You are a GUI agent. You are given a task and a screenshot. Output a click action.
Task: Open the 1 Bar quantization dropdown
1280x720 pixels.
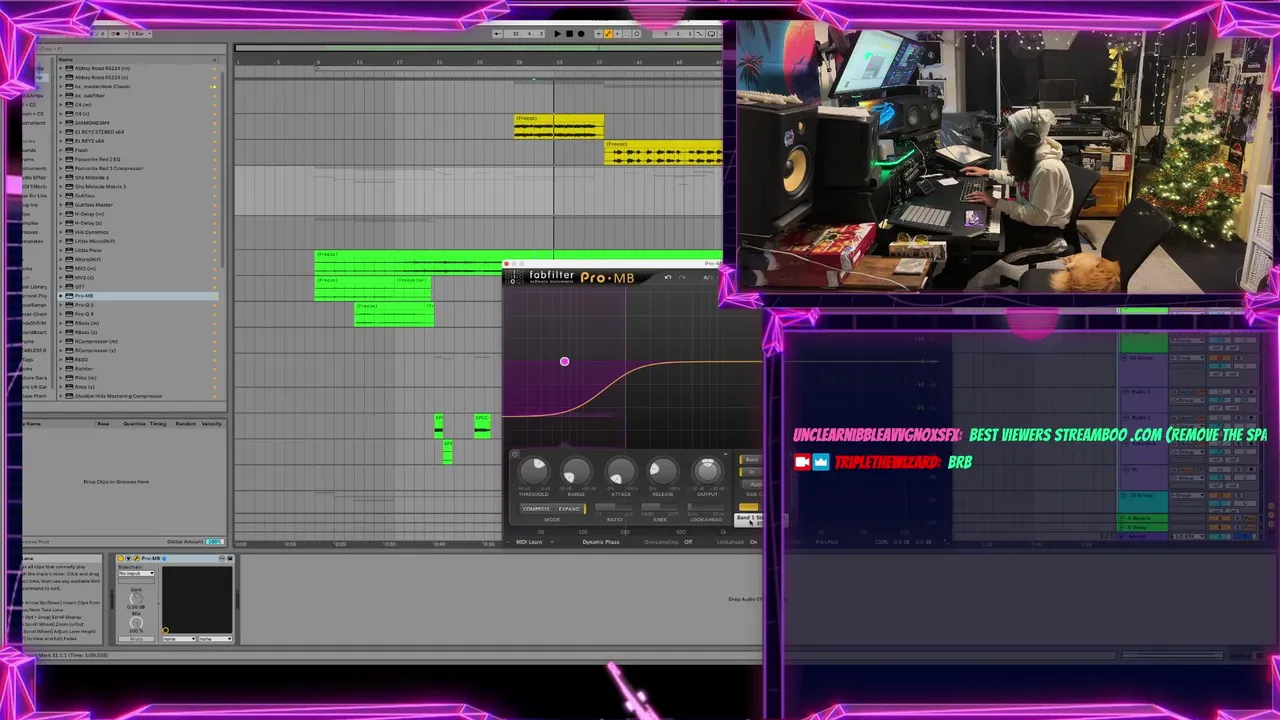pyautogui.click(x=140, y=34)
